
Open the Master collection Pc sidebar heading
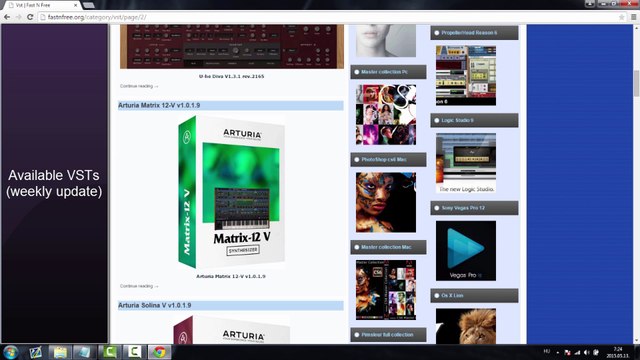388,72
